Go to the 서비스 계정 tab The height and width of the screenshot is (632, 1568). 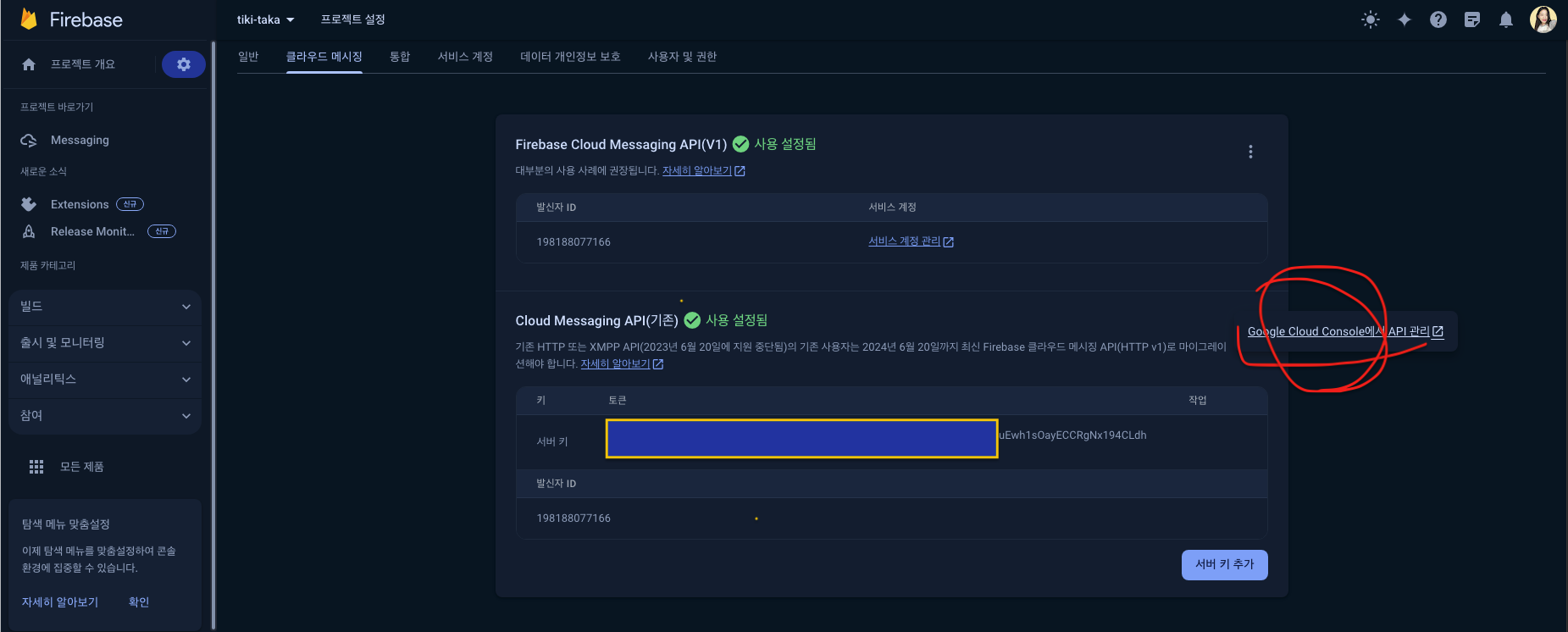tap(465, 57)
